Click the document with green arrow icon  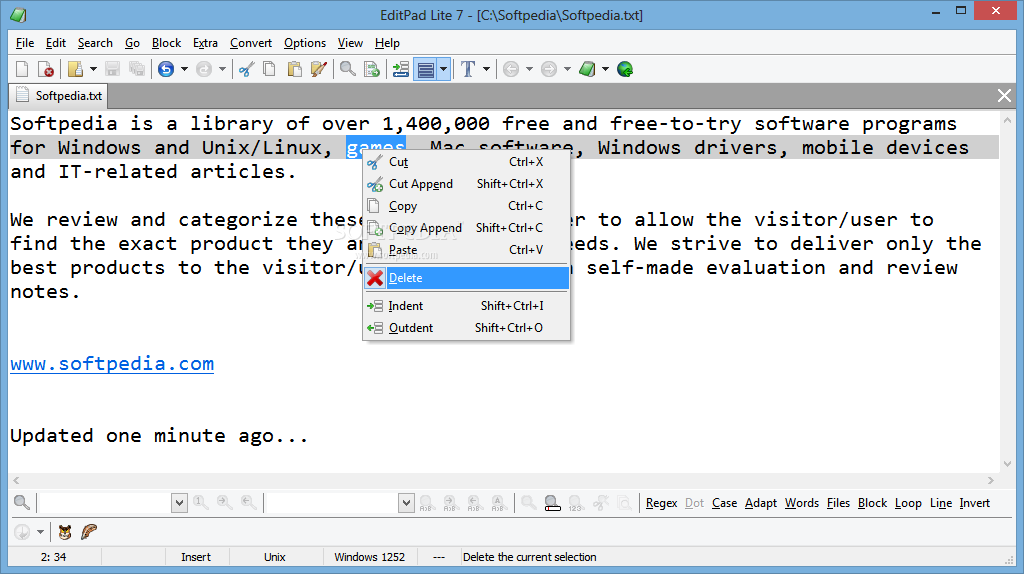point(372,69)
